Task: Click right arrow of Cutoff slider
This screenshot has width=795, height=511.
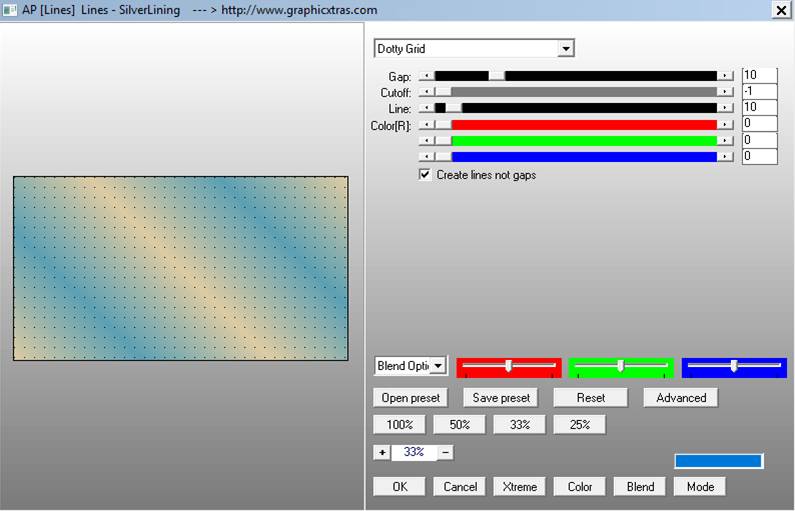Action: pos(726,92)
